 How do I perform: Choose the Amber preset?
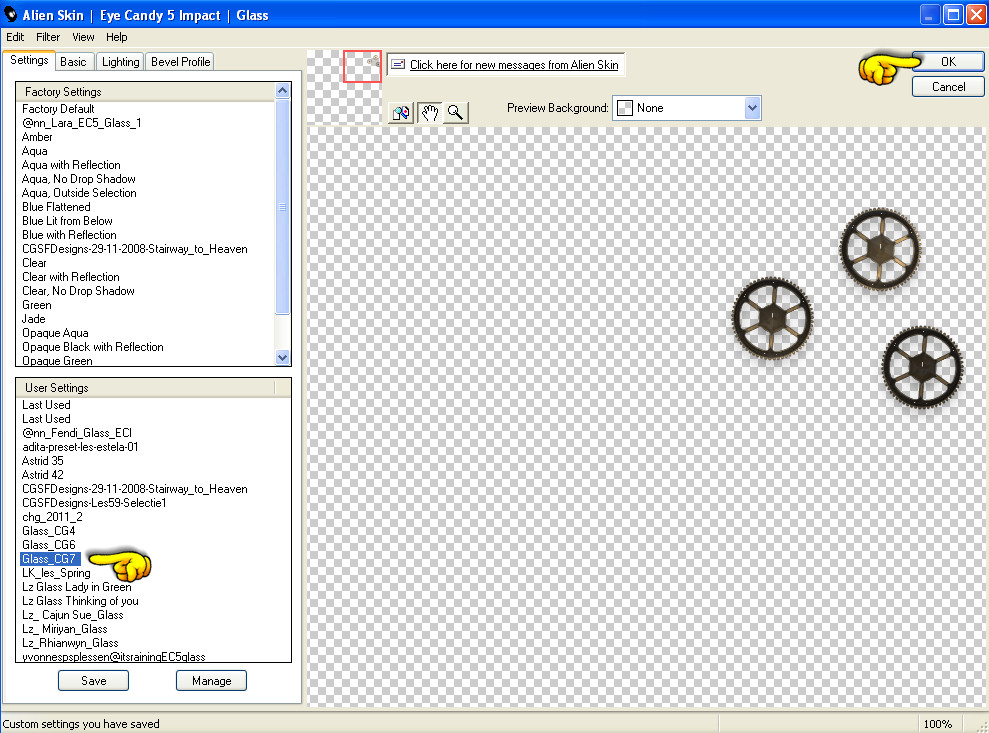[x=37, y=137]
